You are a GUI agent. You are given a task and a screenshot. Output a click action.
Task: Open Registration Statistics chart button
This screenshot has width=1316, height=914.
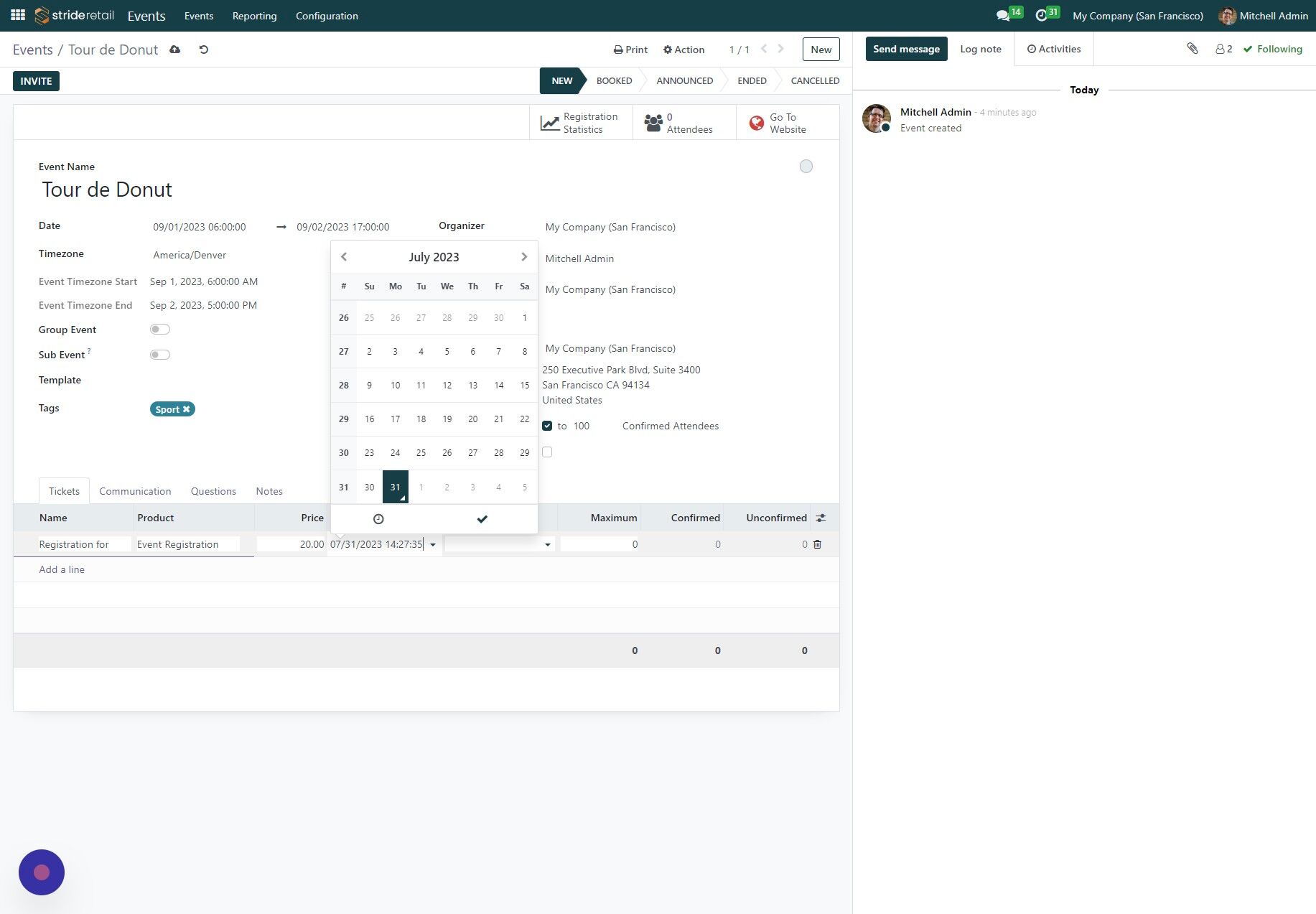(x=581, y=123)
